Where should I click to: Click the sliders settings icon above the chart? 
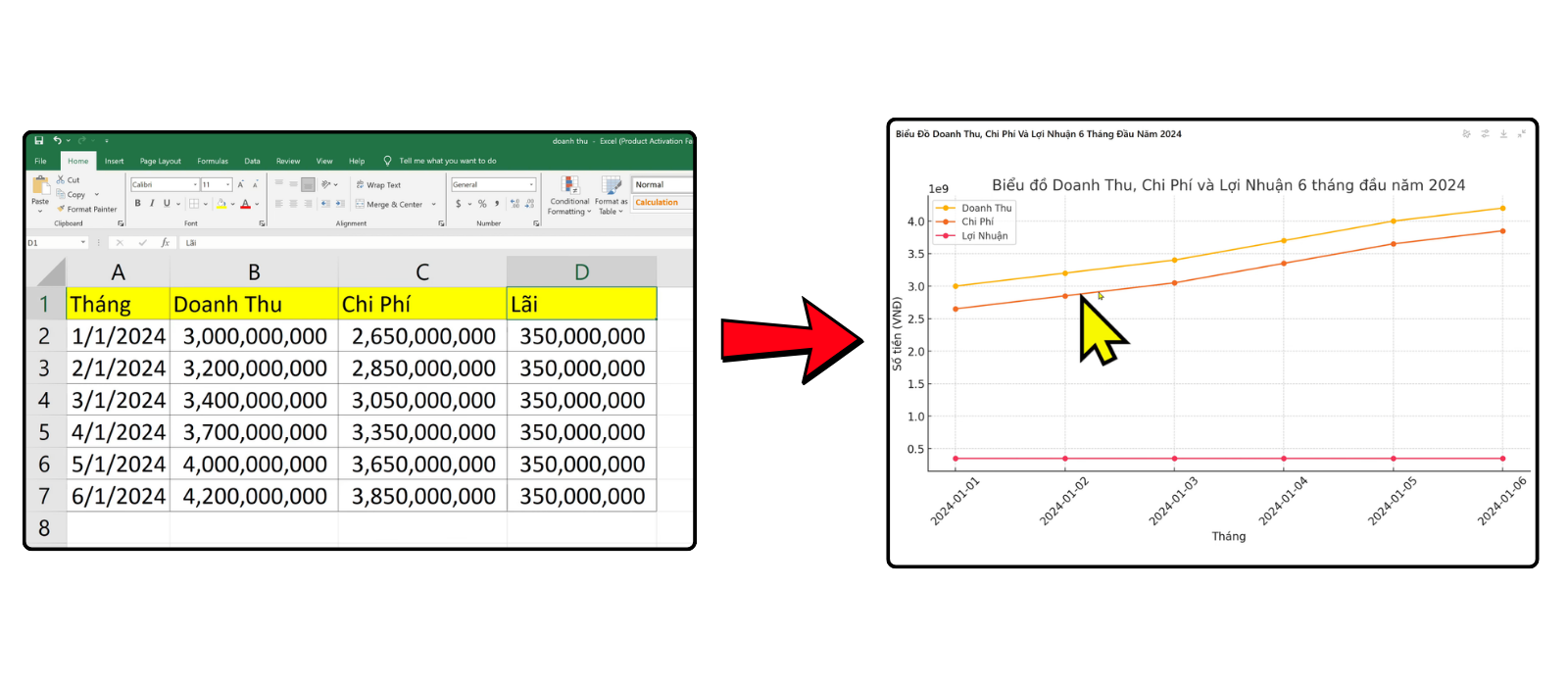pos(1485,134)
